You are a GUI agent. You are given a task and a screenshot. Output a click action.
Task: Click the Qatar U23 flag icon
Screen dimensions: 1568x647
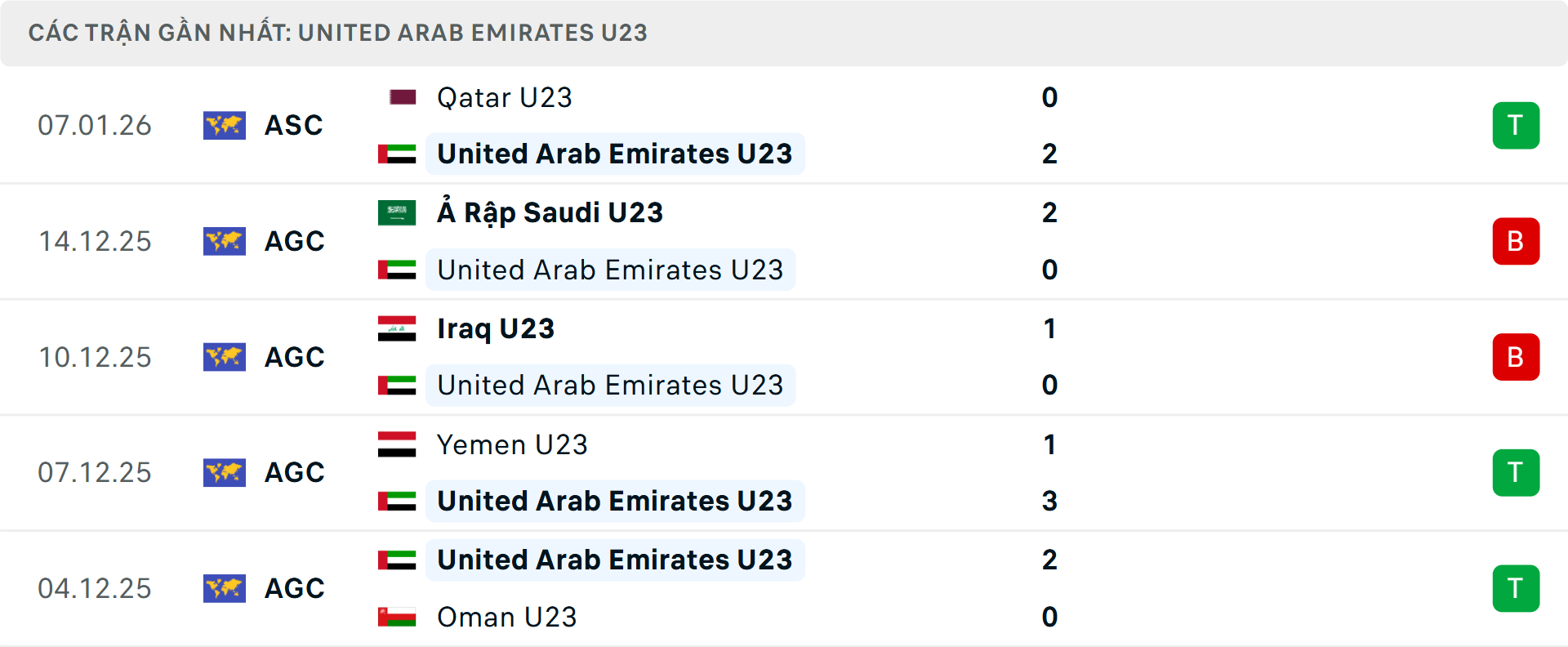tap(401, 96)
